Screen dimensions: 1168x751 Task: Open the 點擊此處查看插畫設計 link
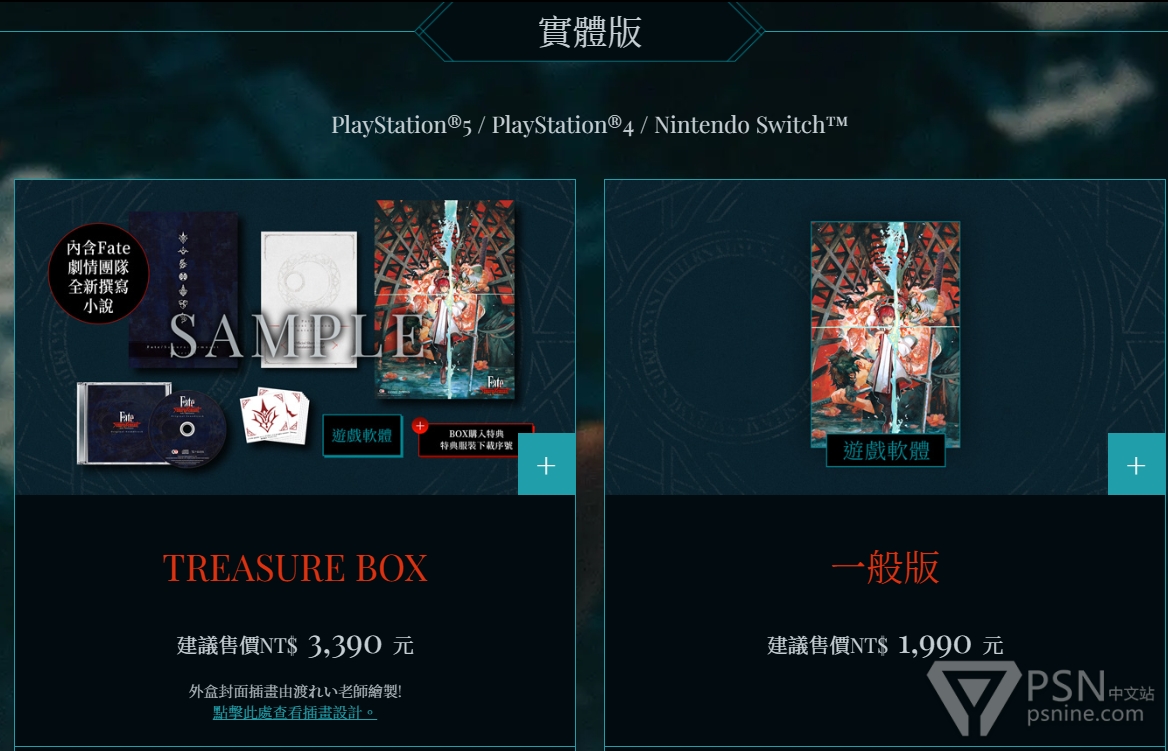[x=295, y=712]
